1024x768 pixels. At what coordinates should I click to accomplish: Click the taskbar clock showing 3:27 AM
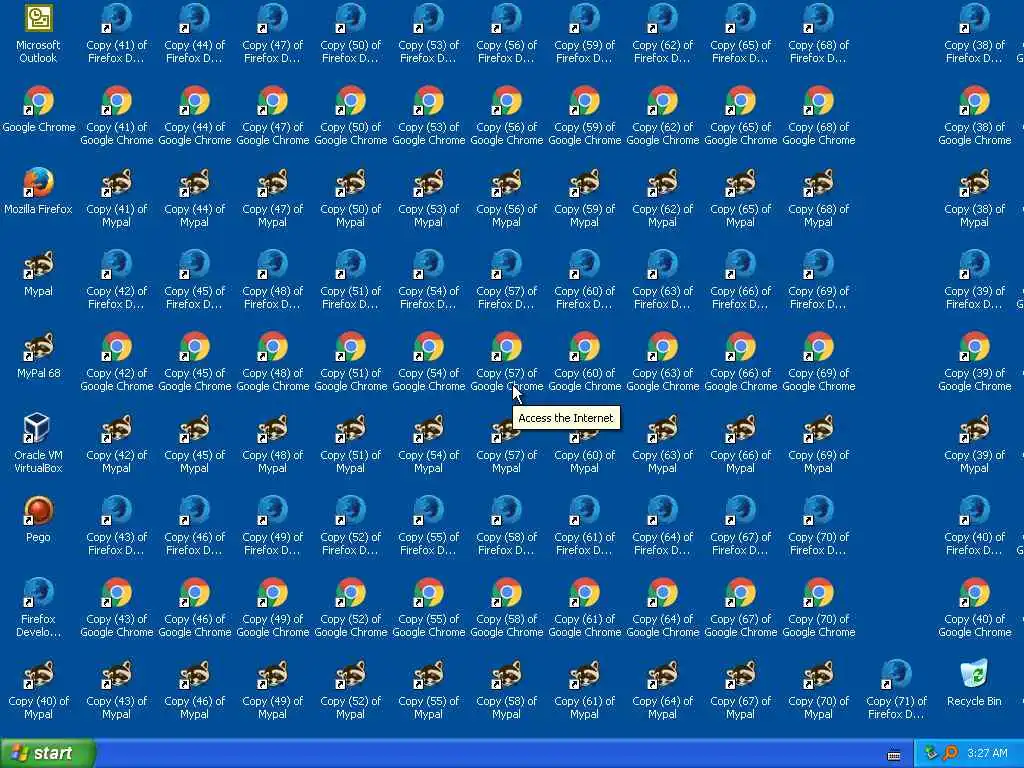tap(987, 753)
